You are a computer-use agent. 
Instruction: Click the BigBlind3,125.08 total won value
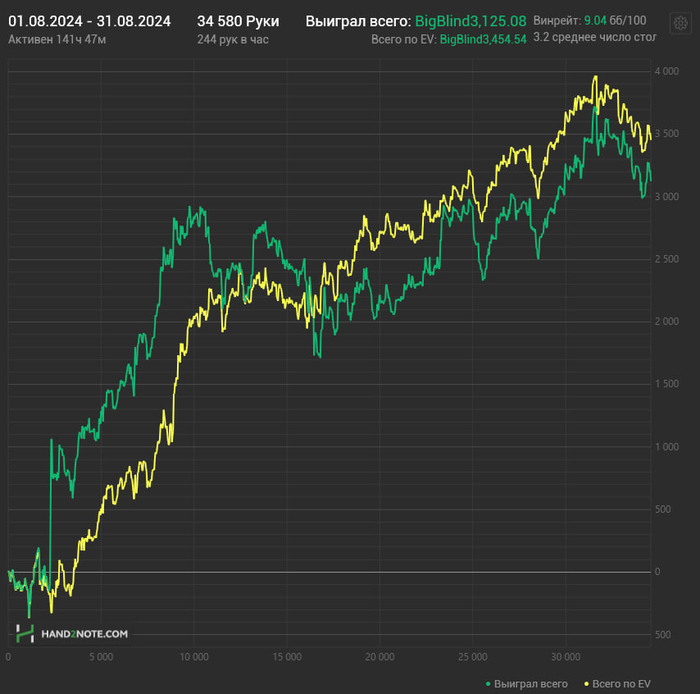(x=471, y=21)
